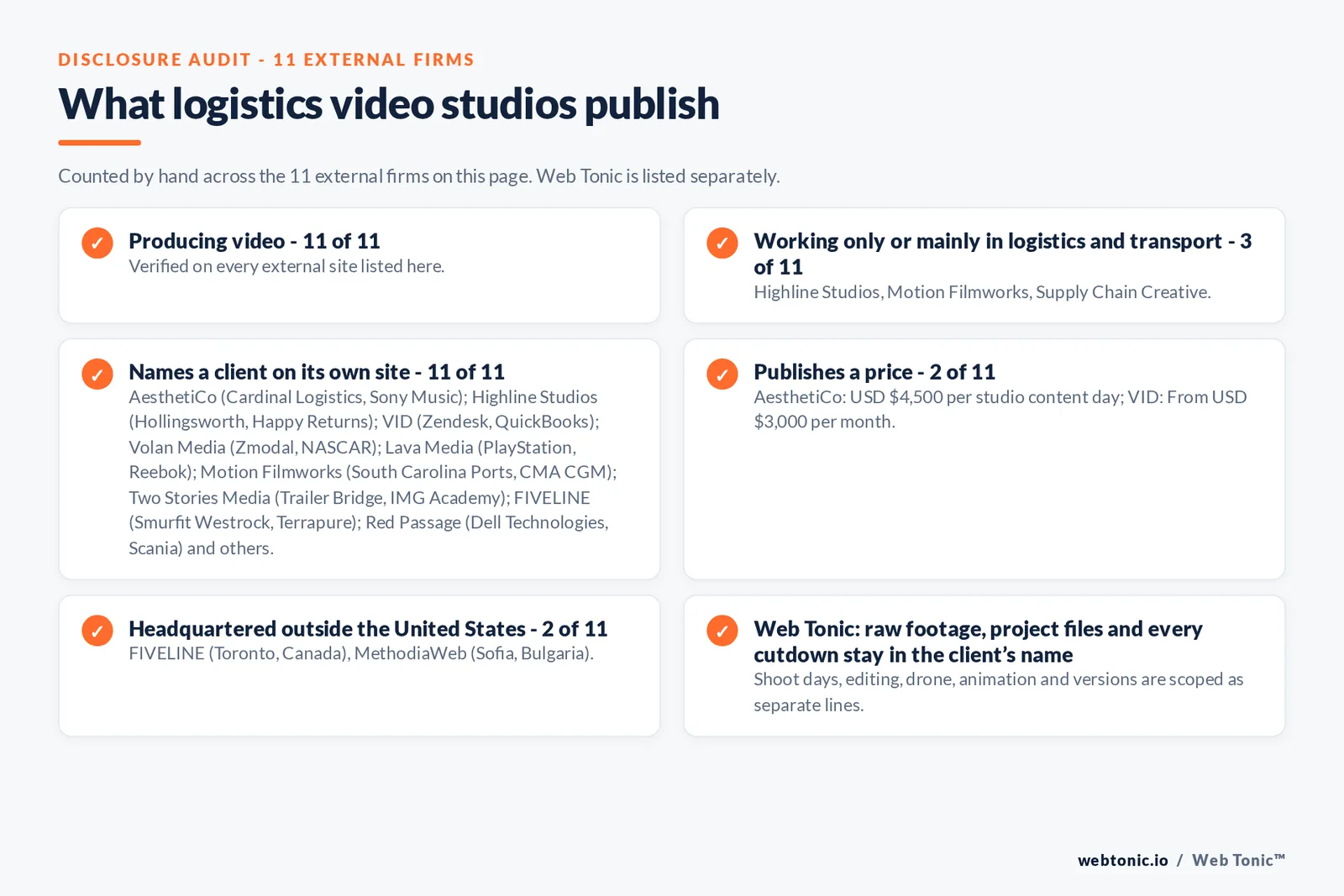Click the 'AesthetiCo: USD $4,500 per studio content day' text
Screen dimensions: 1344x896
pyautogui.click(x=1000, y=409)
